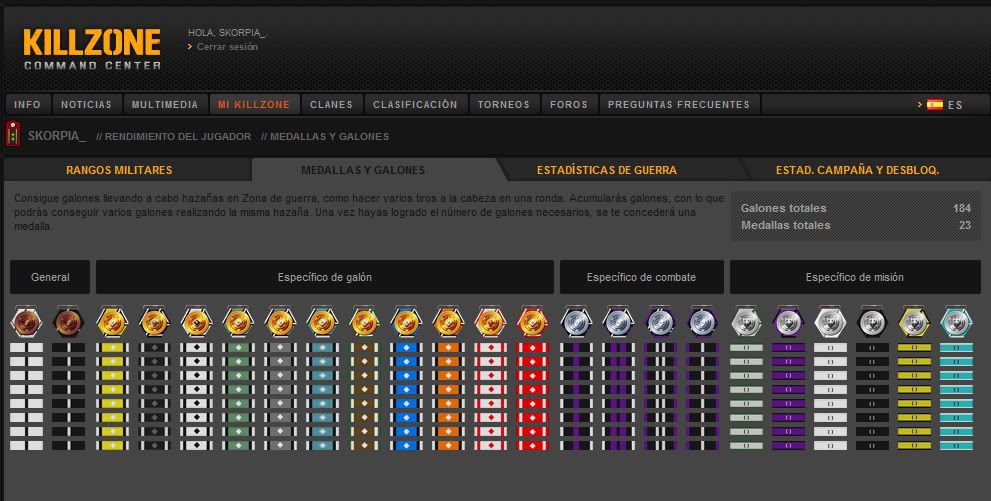Click the silver medal with yellow hexagon border
The image size is (991, 501).
coord(914,322)
